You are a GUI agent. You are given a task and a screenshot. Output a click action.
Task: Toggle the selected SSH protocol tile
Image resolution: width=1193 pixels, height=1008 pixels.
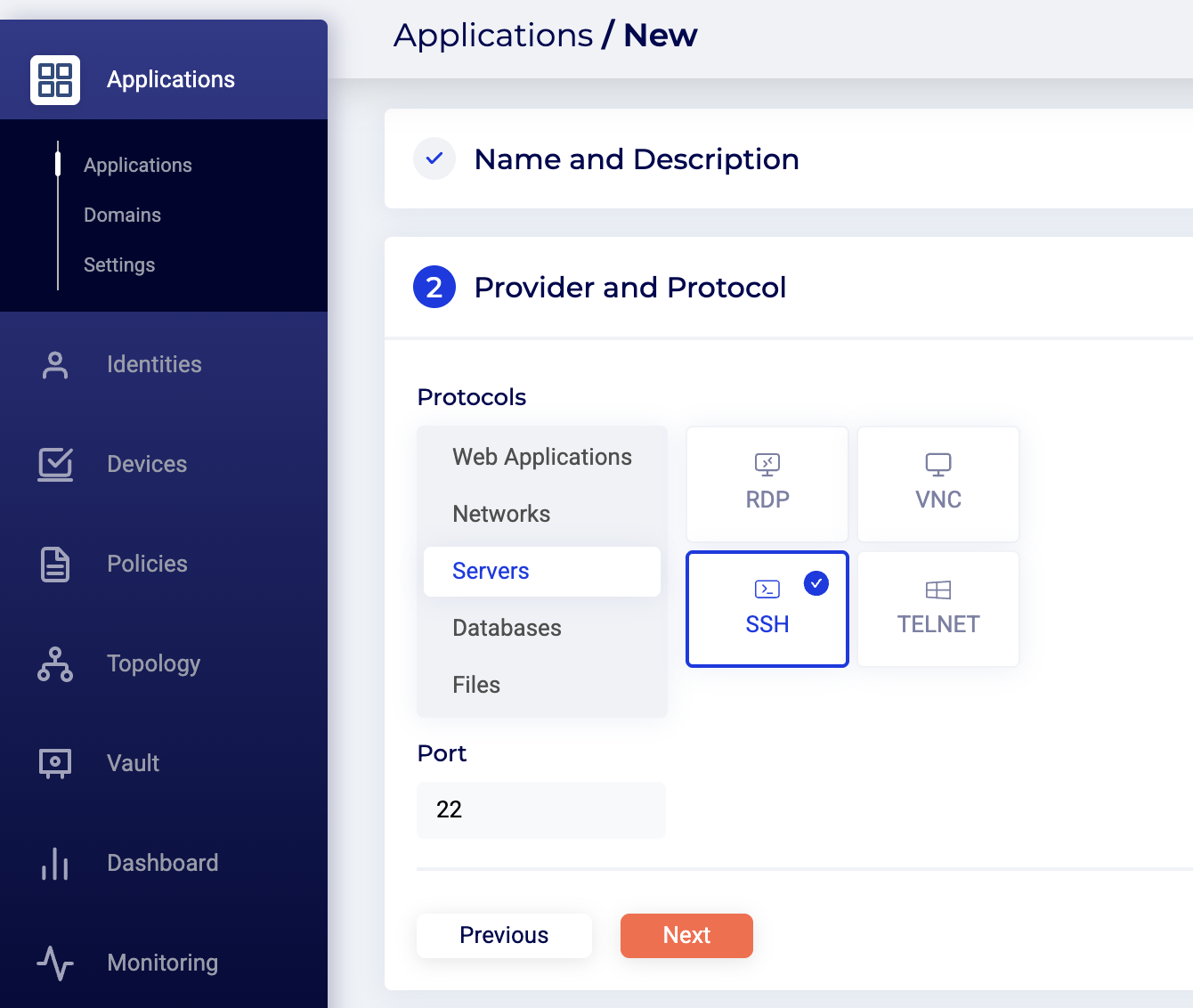coord(767,609)
